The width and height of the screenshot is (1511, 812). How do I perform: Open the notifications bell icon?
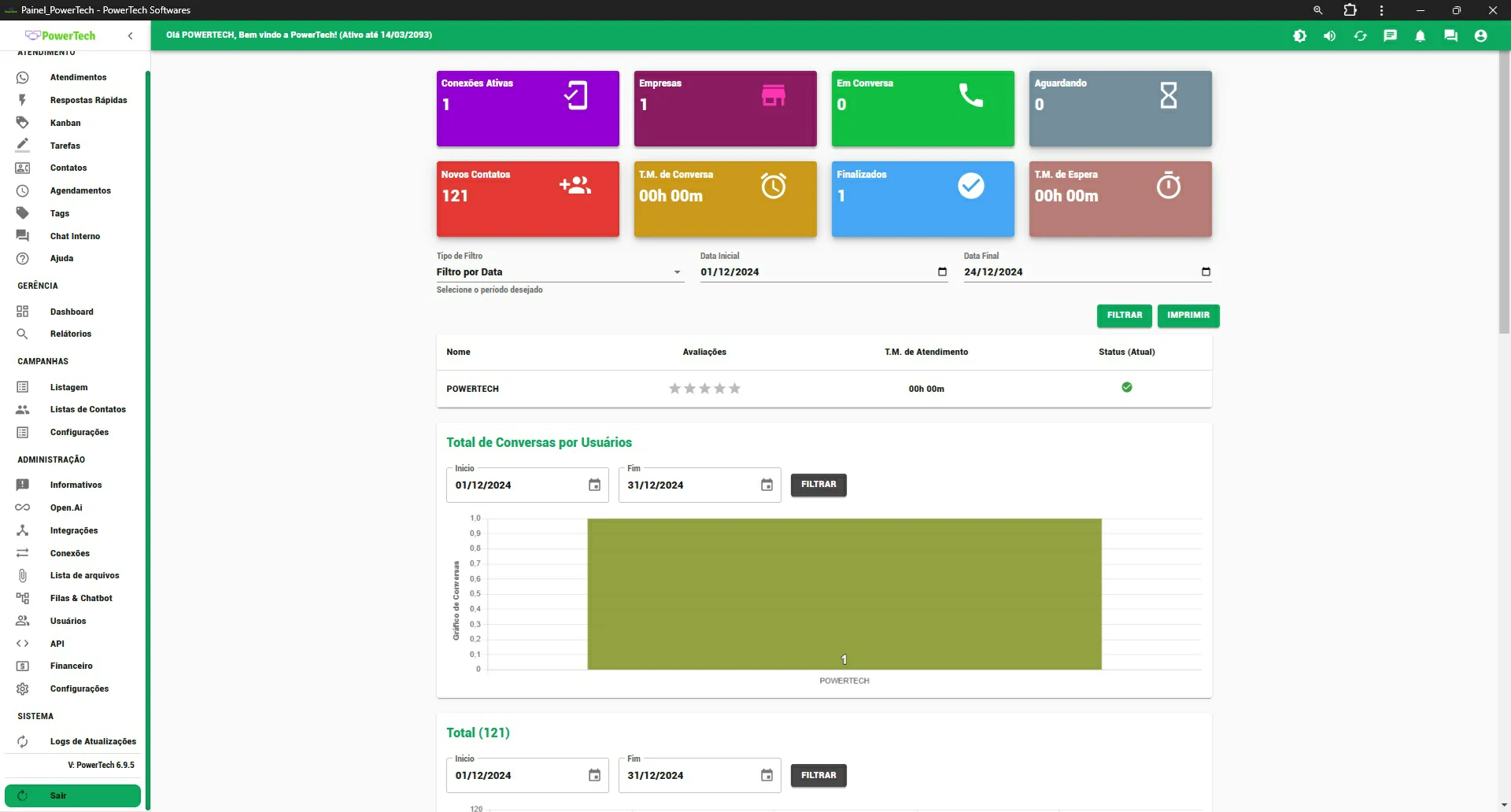(1420, 36)
